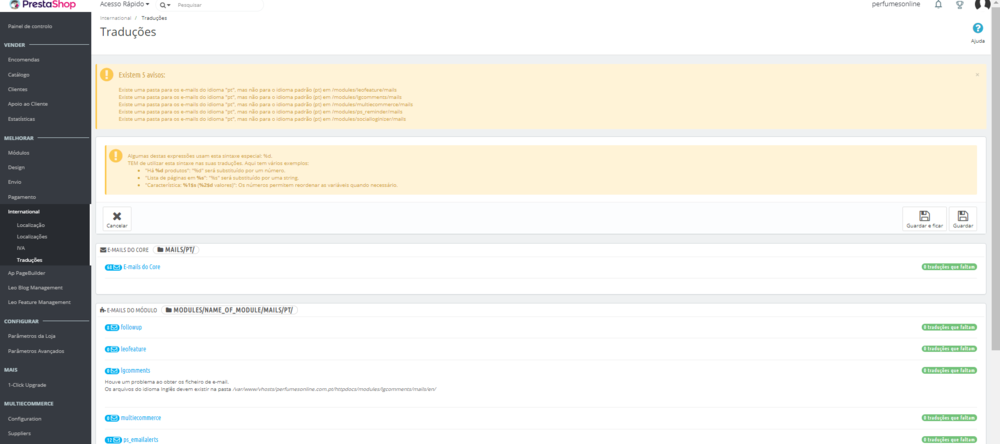
Task: Open the notifications bell icon
Action: pyautogui.click(x=938, y=4)
